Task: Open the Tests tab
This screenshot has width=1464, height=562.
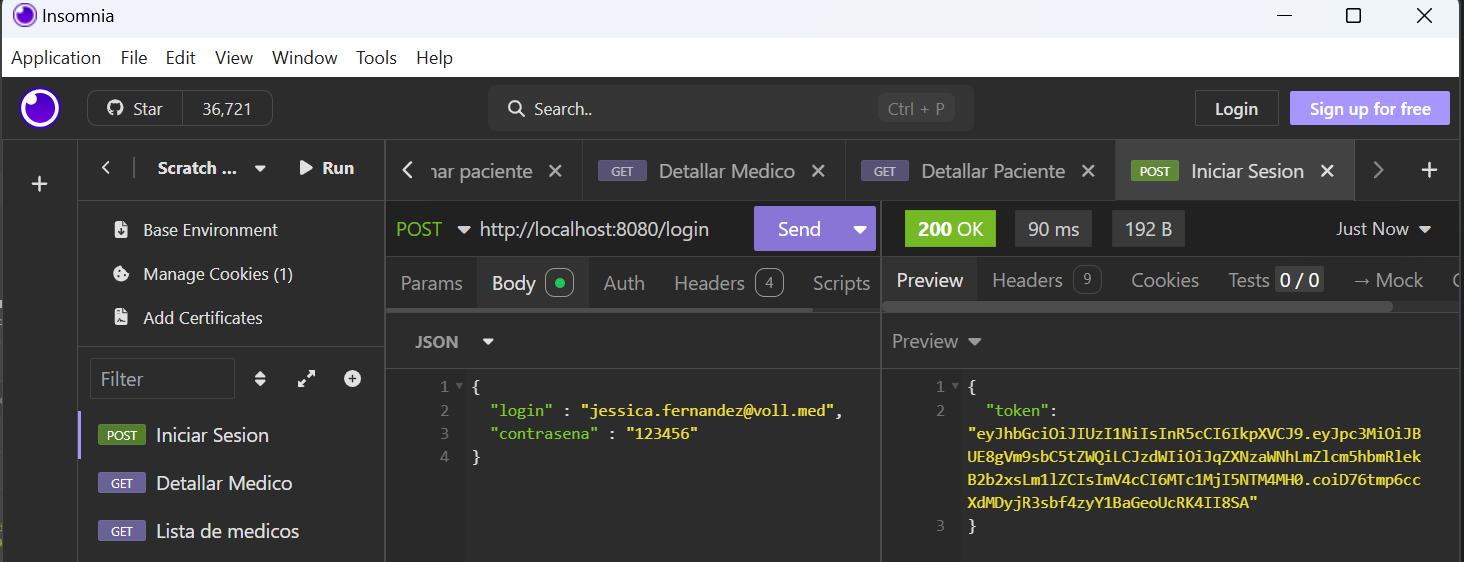Action: pos(1275,280)
